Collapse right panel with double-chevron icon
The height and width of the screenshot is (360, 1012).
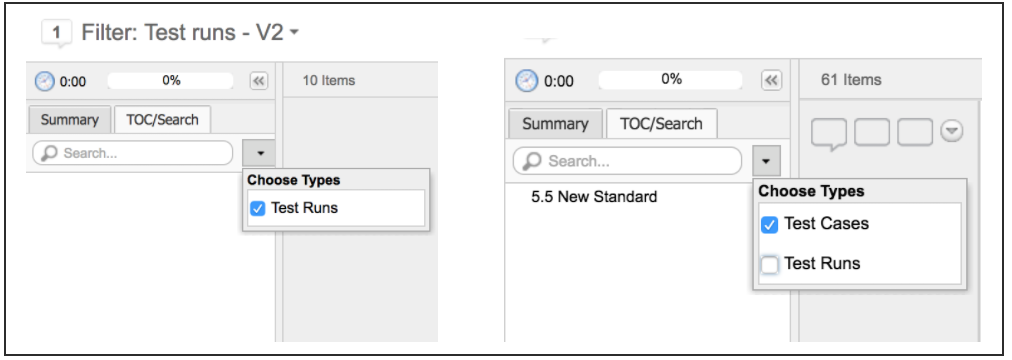(771, 81)
